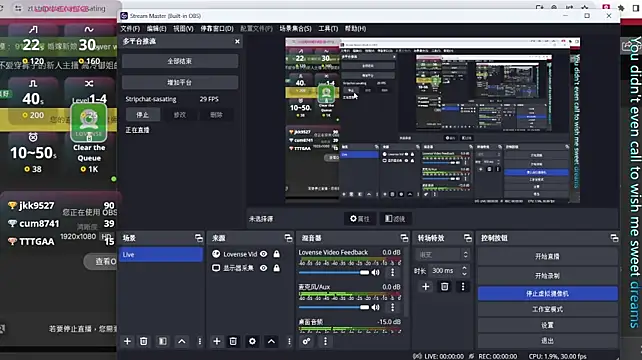642x360 pixels.
Task: Open the 帮助(H) menu
Action: [x=355, y=29]
